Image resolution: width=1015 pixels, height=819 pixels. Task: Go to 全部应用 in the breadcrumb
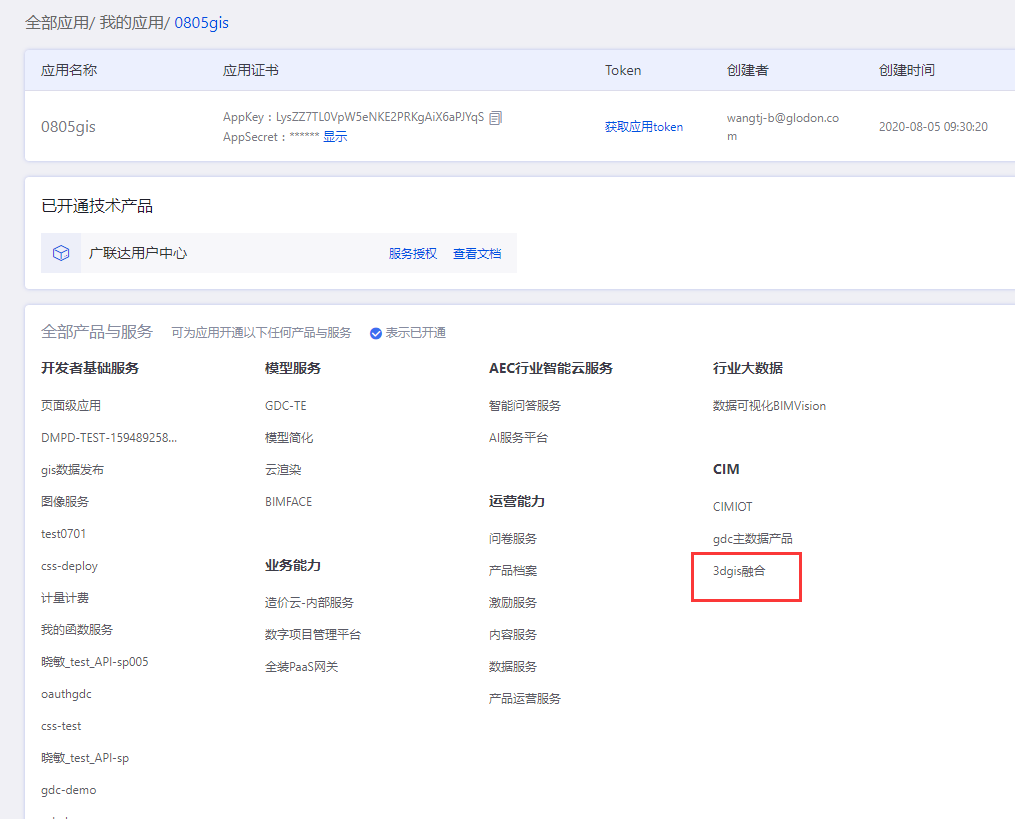[x=56, y=22]
